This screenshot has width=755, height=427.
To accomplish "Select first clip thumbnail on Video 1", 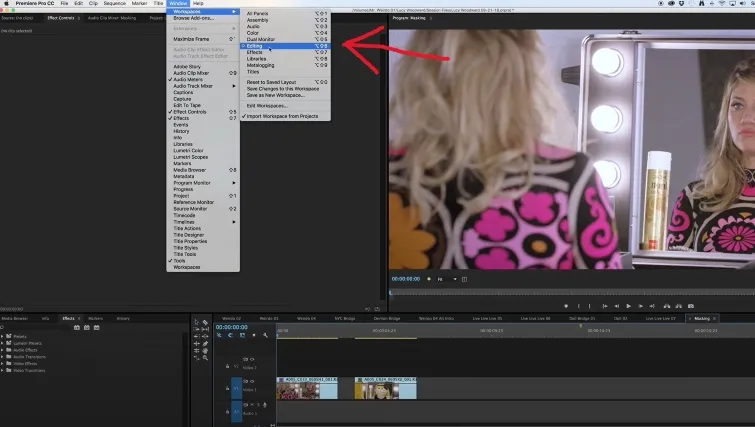I will click(299, 390).
